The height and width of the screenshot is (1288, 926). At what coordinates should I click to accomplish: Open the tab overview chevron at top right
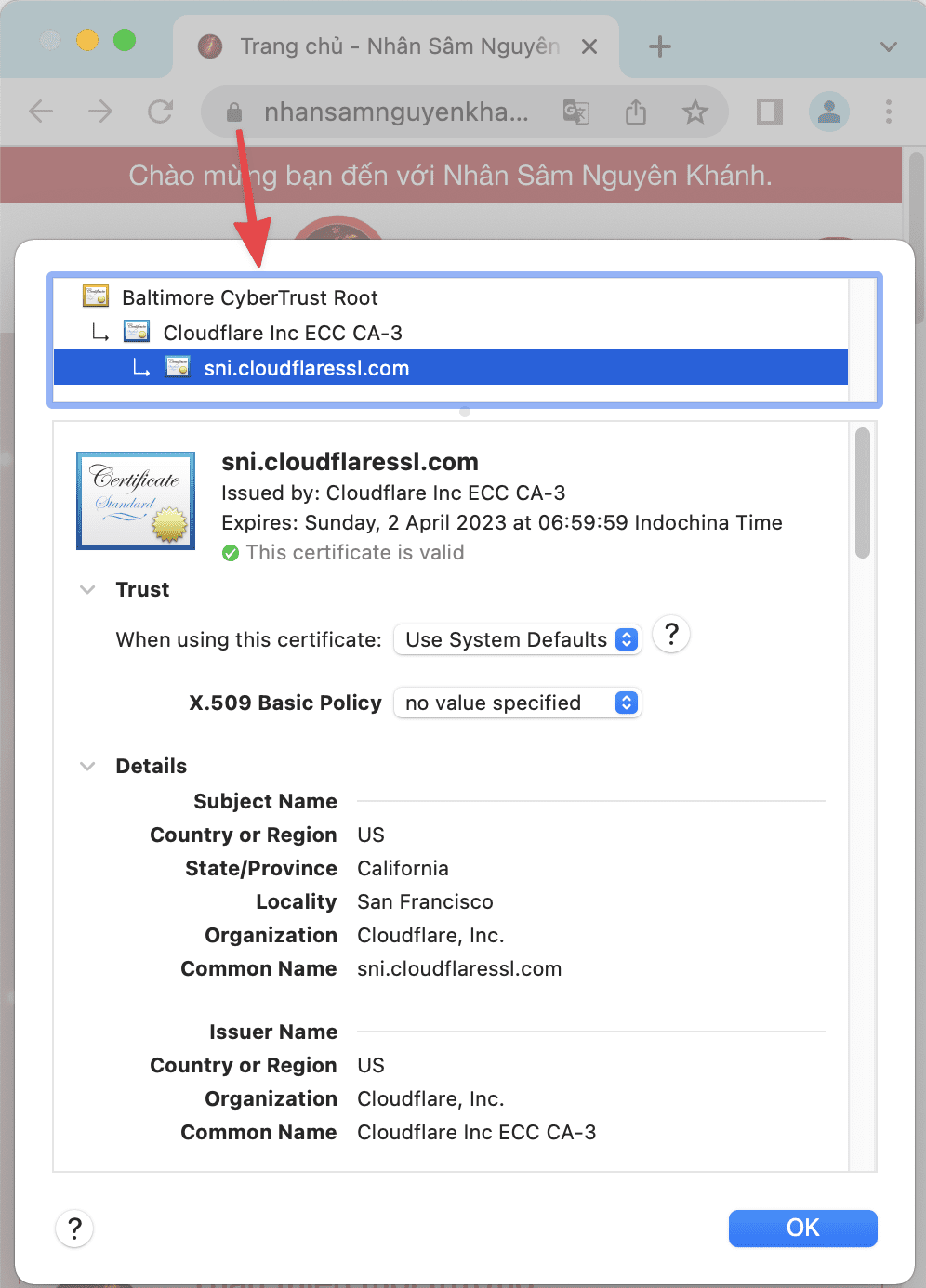coord(886,46)
